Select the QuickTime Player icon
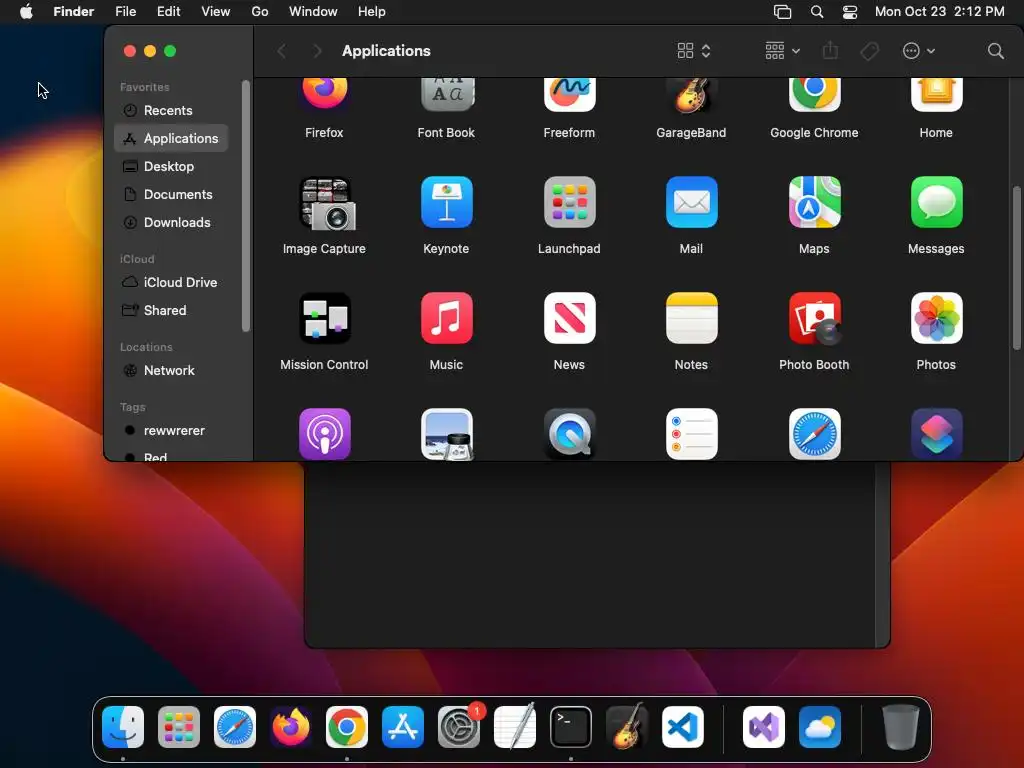 click(x=569, y=434)
